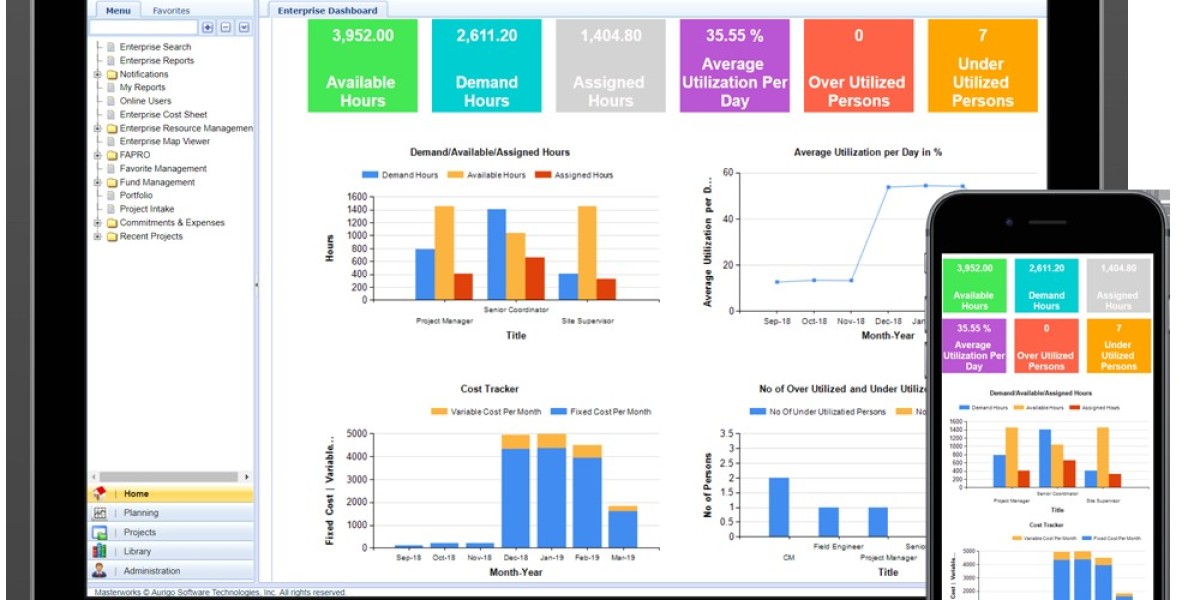The image size is (1200, 600).
Task: Switch to the Menu tab
Action: [x=118, y=11]
